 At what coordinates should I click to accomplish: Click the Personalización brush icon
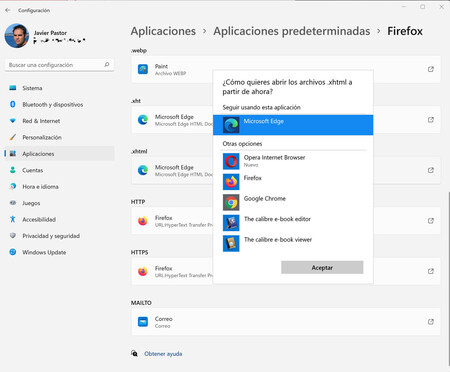pyautogui.click(x=13, y=137)
